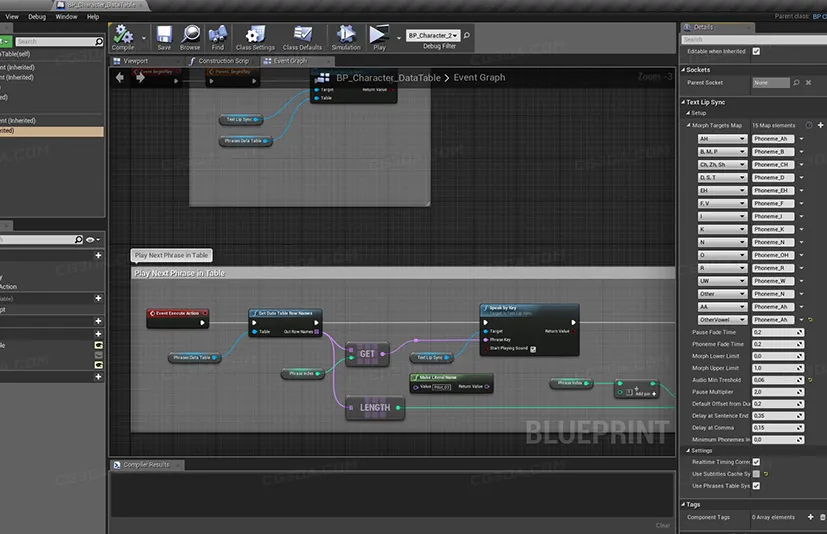Click the magnifier beside the Debug Filter
This screenshot has height=534, width=827.
click(x=467, y=35)
